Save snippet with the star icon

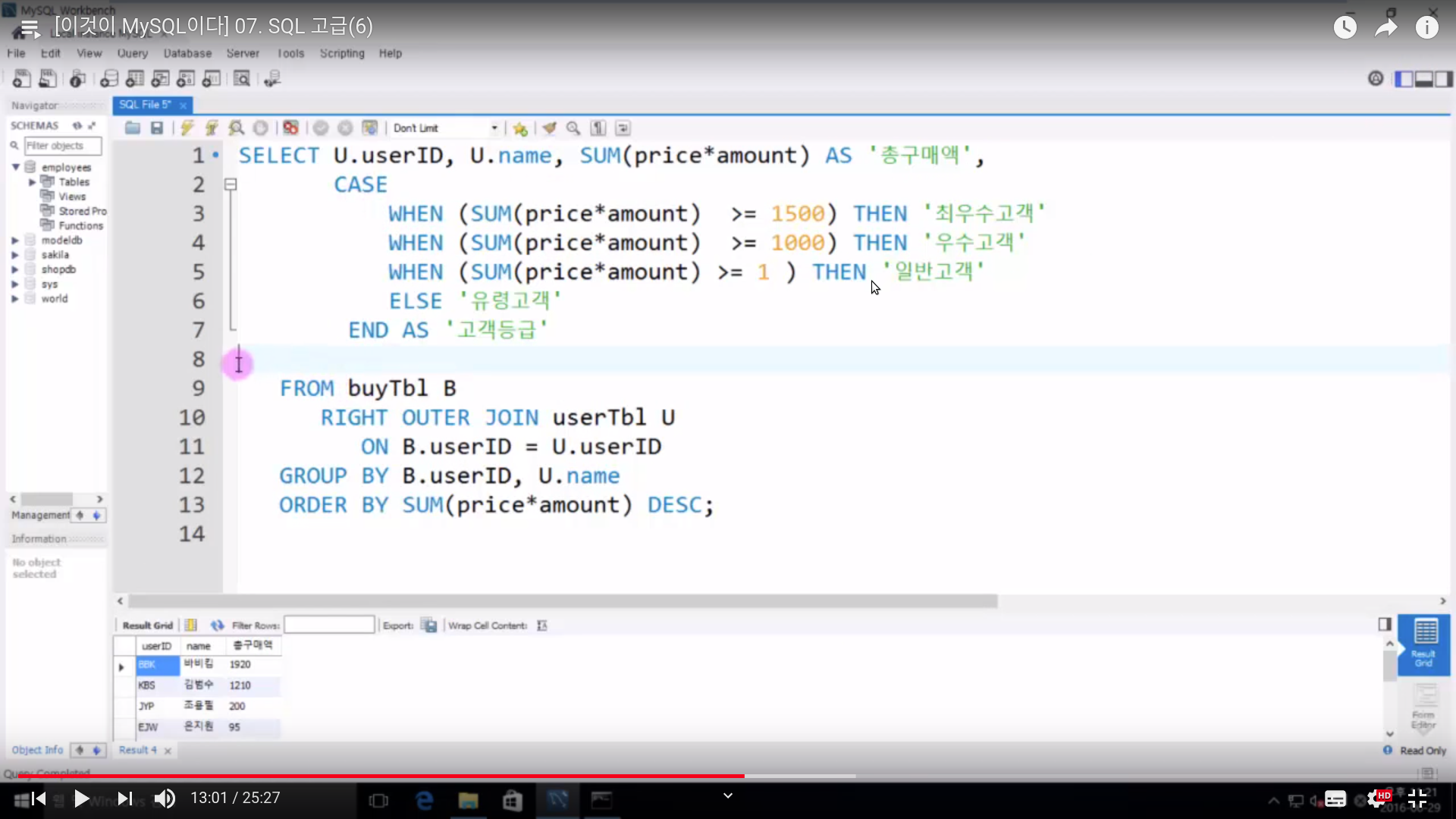pyautogui.click(x=520, y=128)
